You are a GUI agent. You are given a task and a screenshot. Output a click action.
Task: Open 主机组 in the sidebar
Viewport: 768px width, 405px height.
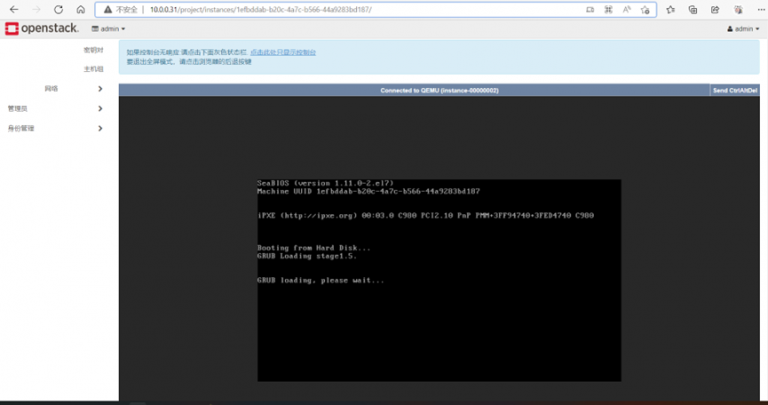click(93, 69)
